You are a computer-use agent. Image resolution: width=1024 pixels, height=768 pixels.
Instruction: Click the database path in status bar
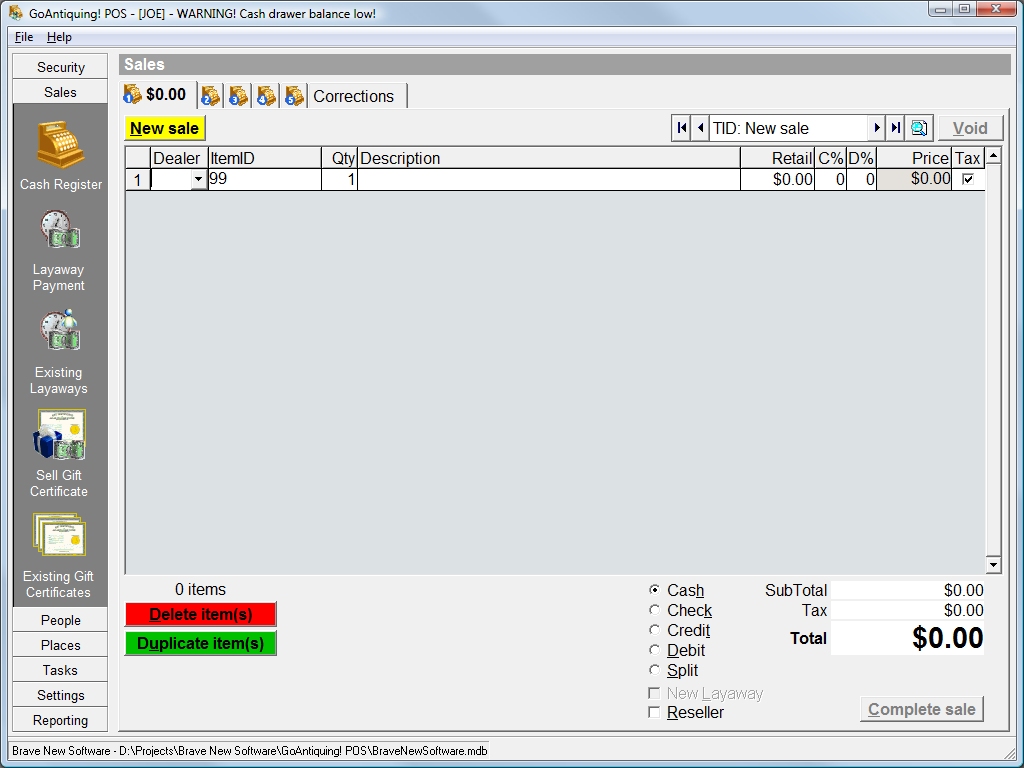coord(249,751)
